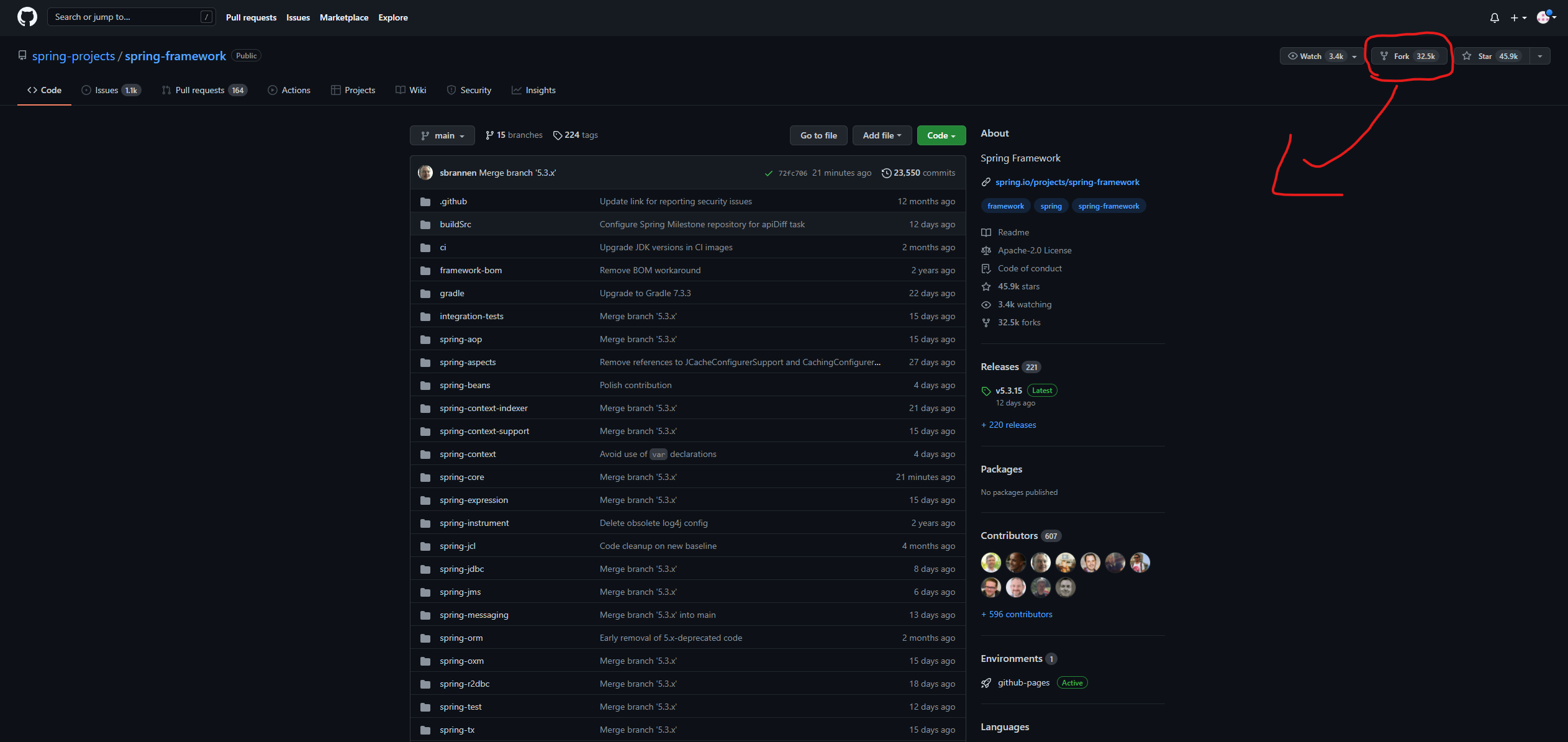This screenshot has width=1568, height=742.
Task: Open the Readme book icon link
Action: [x=986, y=232]
